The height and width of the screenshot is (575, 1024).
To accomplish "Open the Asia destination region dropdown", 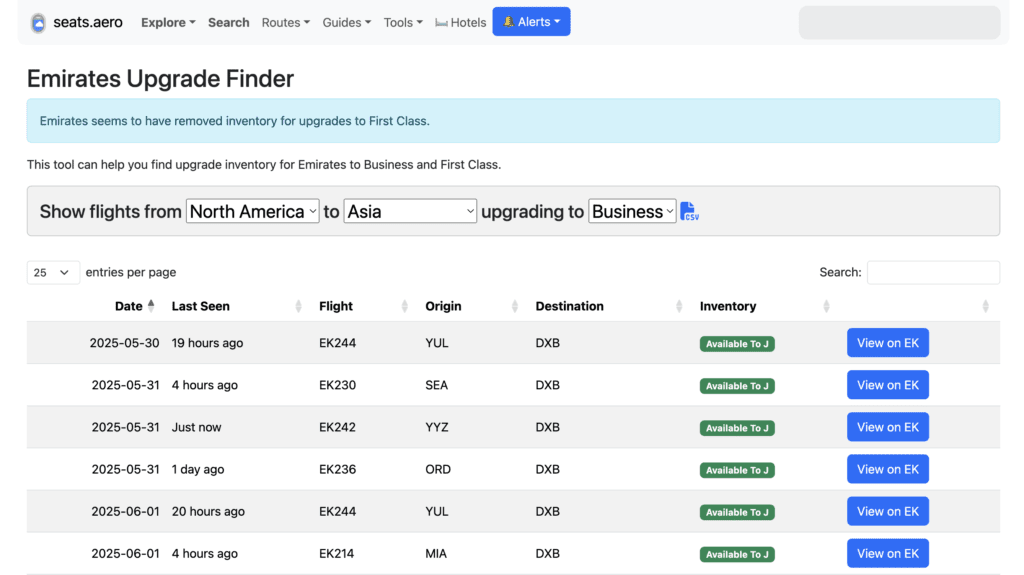I will (x=410, y=211).
